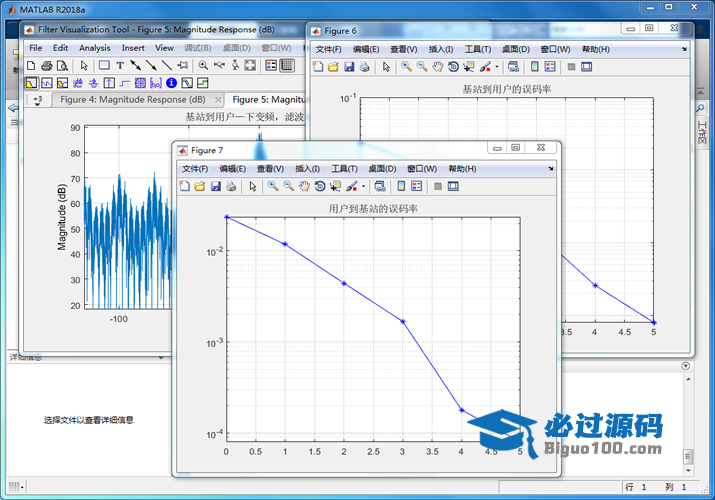
Task: Open 工具(T) menu in Figure 7
Action: pyautogui.click(x=344, y=169)
